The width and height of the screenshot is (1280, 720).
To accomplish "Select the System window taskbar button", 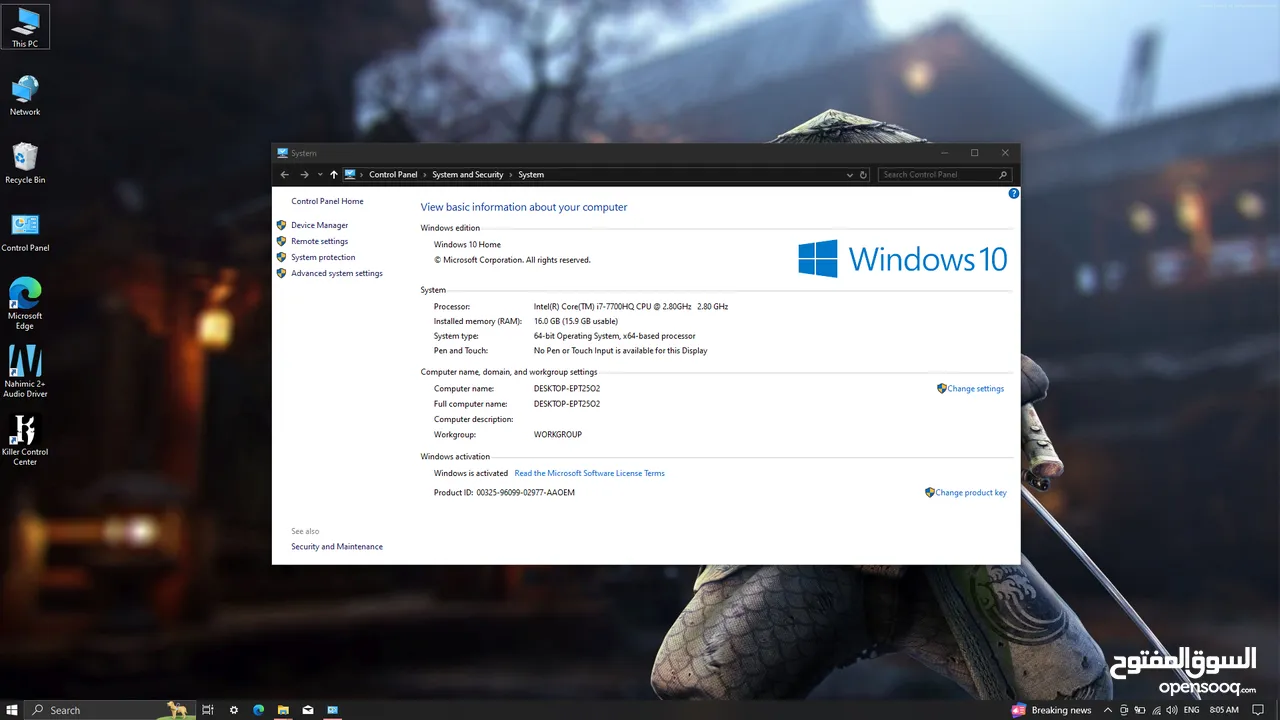I will (x=333, y=710).
